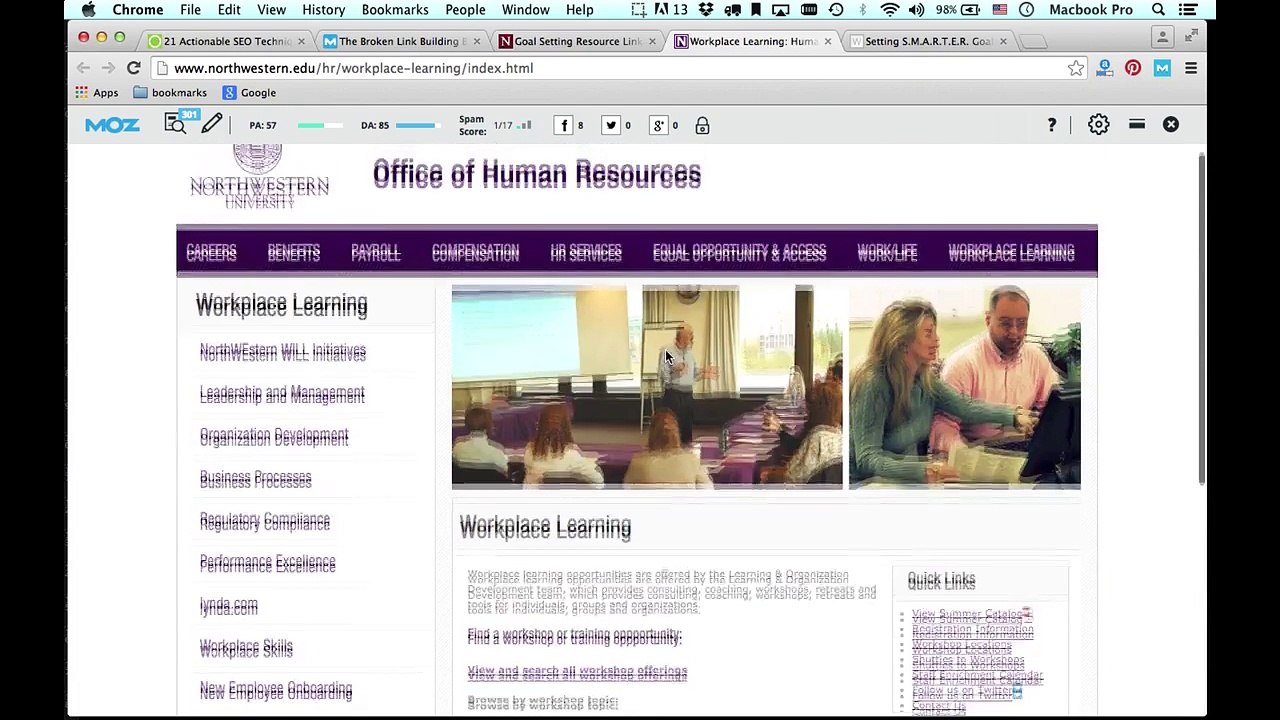Screen dimensions: 1280x720
Task: Click the Dropbox icon in the menu bar
Action: click(707, 10)
